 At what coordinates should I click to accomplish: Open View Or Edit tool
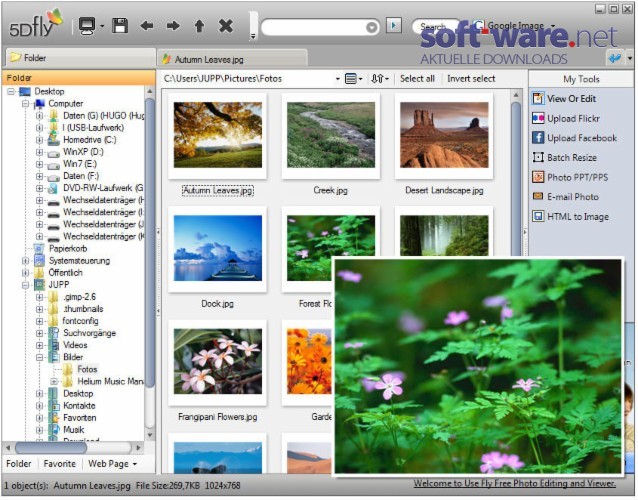coord(564,99)
